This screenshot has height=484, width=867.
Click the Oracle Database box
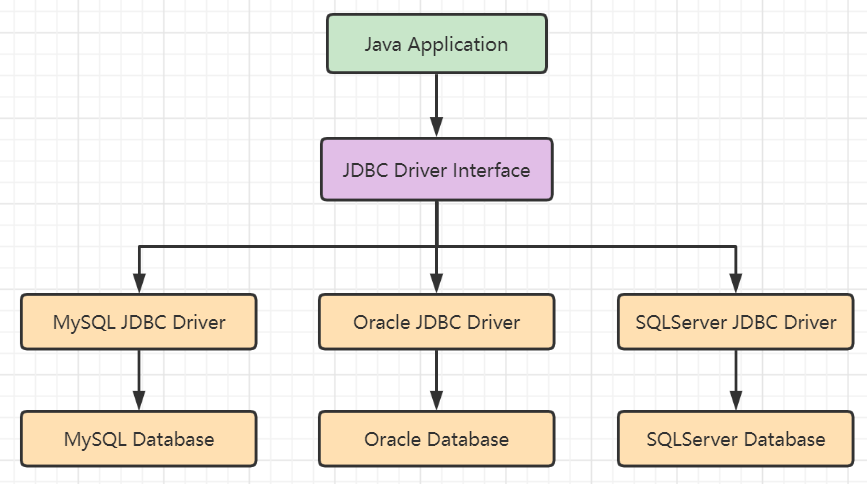click(x=437, y=439)
